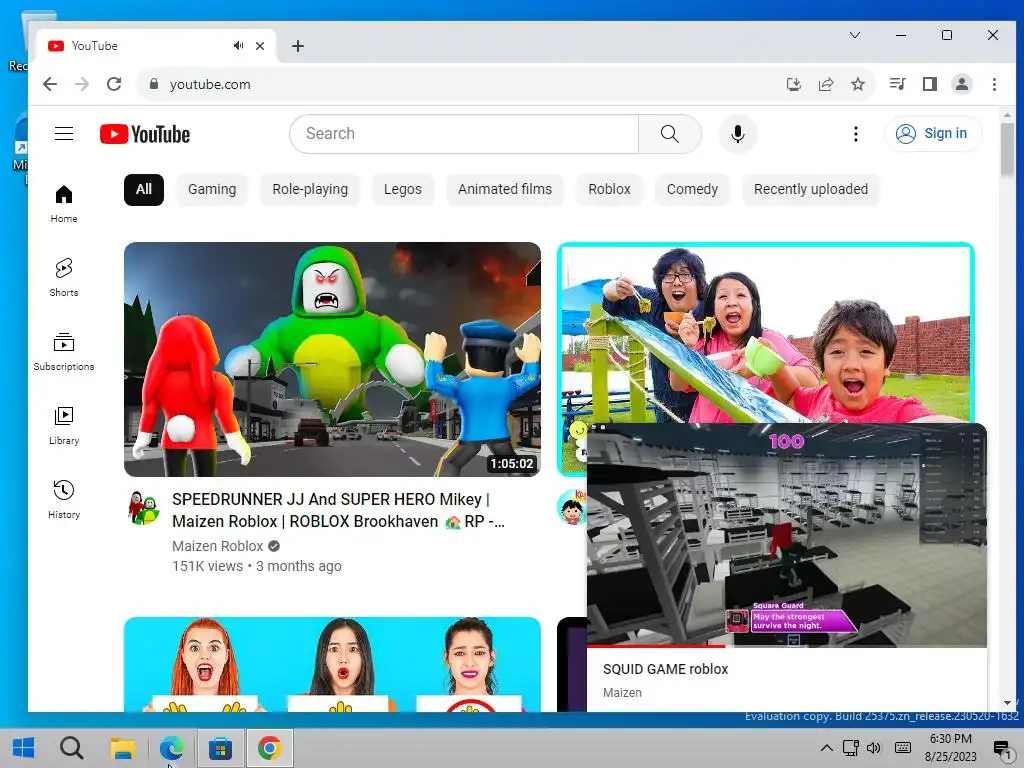Open notification center icon

[1002, 749]
